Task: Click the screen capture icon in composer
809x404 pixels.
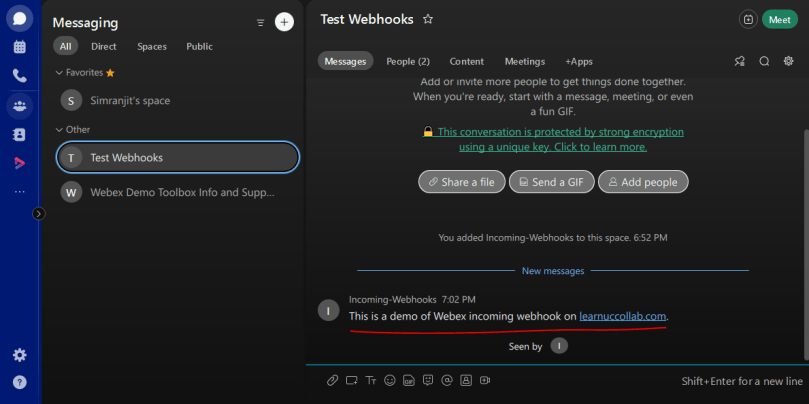Action: tap(352, 381)
